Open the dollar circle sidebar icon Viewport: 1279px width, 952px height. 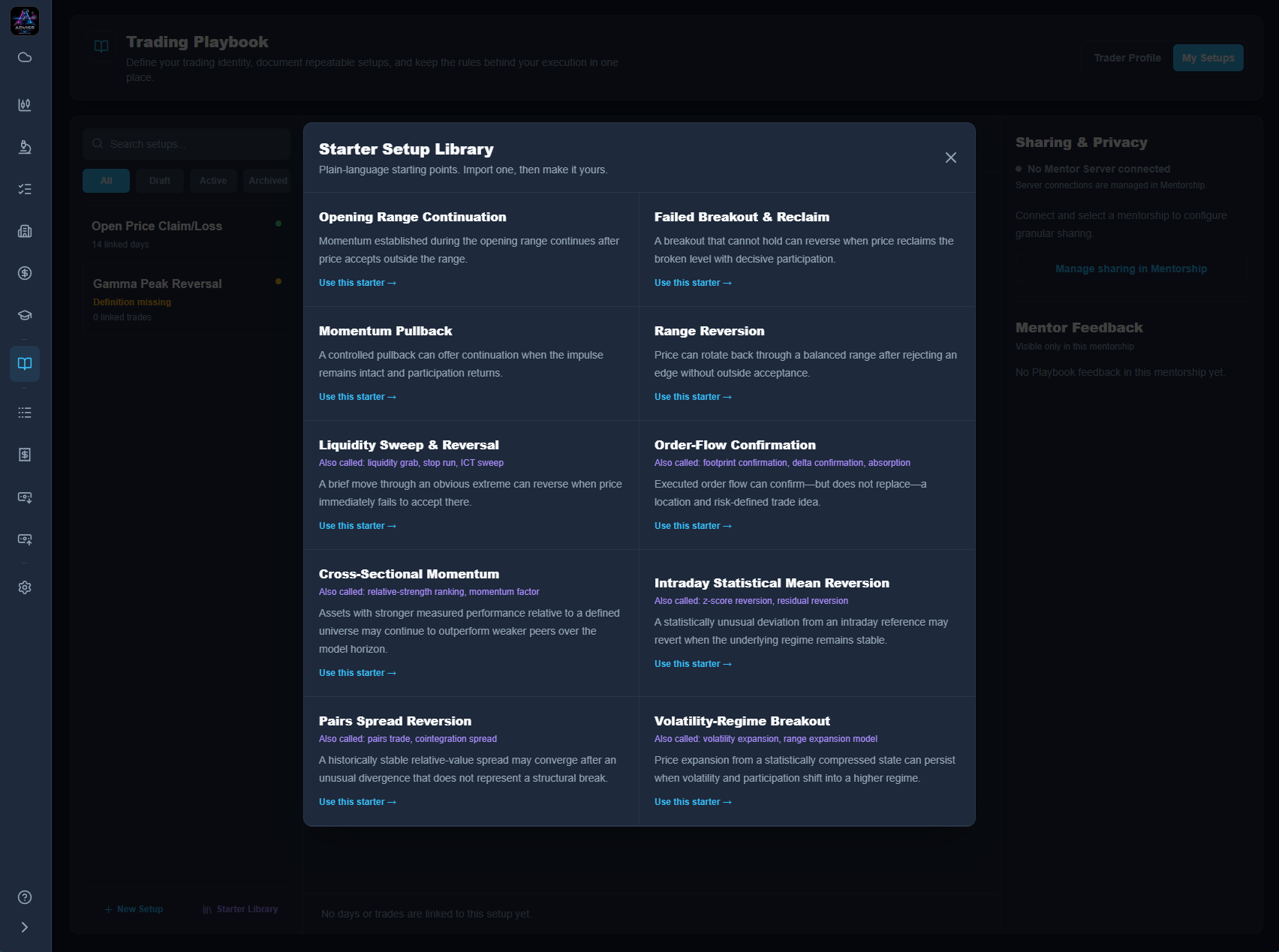coord(25,273)
